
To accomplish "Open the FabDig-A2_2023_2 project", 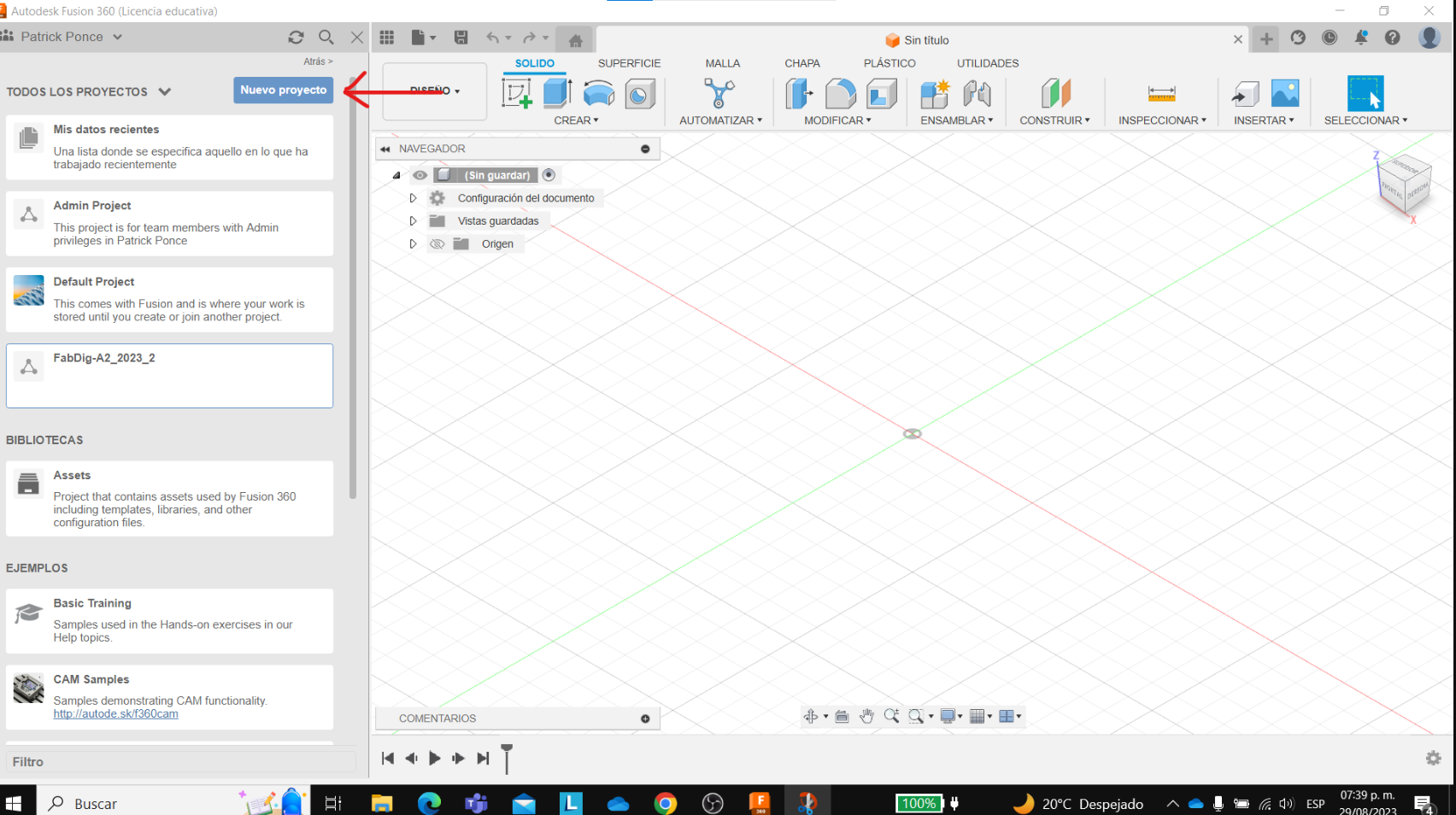I will [169, 376].
